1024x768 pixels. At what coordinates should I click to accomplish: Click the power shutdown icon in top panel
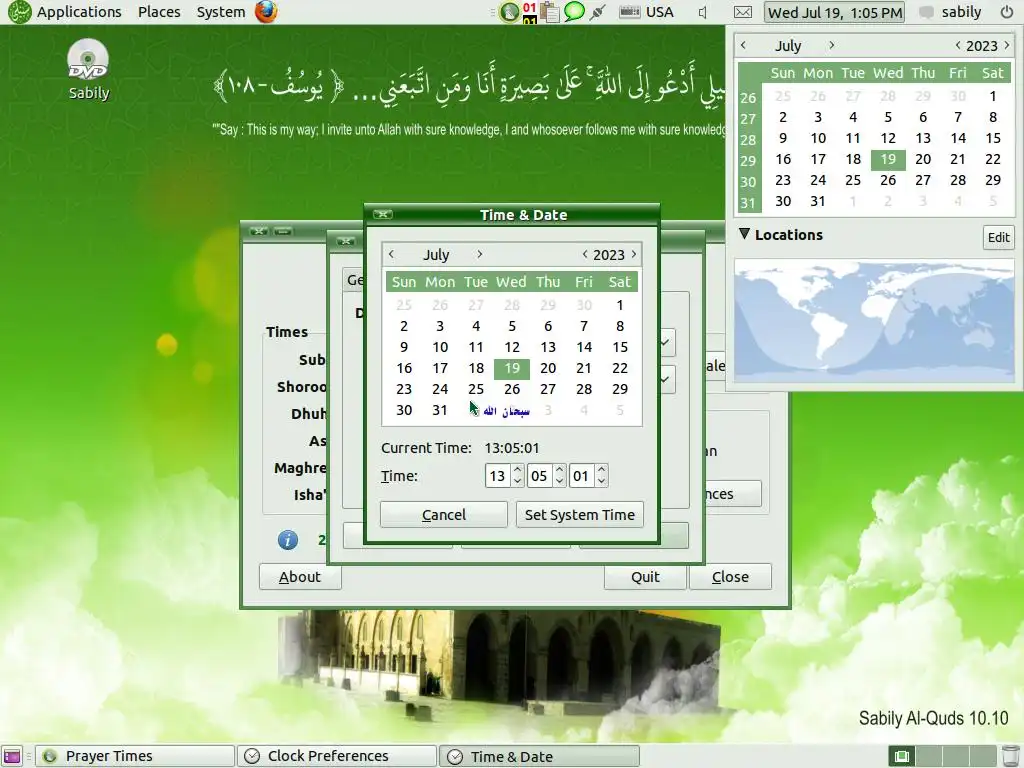click(1007, 12)
